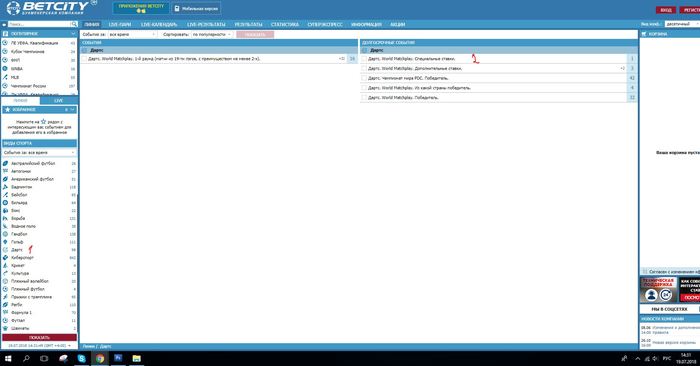
Task: Click the red Вход login button
Action: point(666,10)
